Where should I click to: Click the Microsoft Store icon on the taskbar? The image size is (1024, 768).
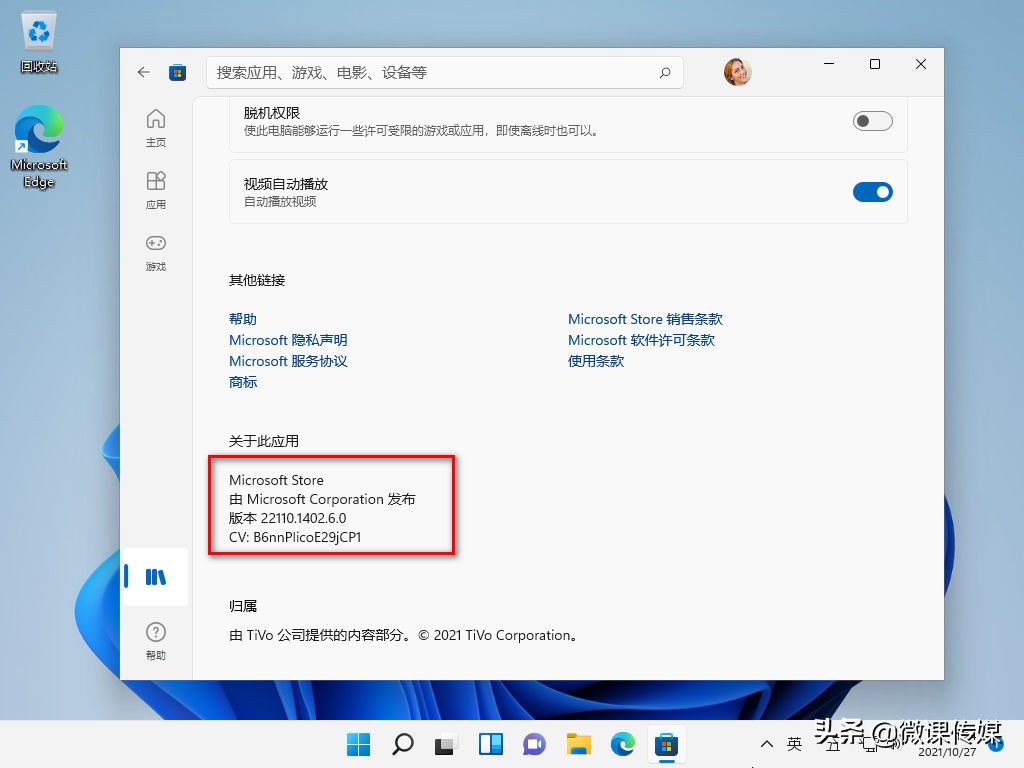[666, 744]
